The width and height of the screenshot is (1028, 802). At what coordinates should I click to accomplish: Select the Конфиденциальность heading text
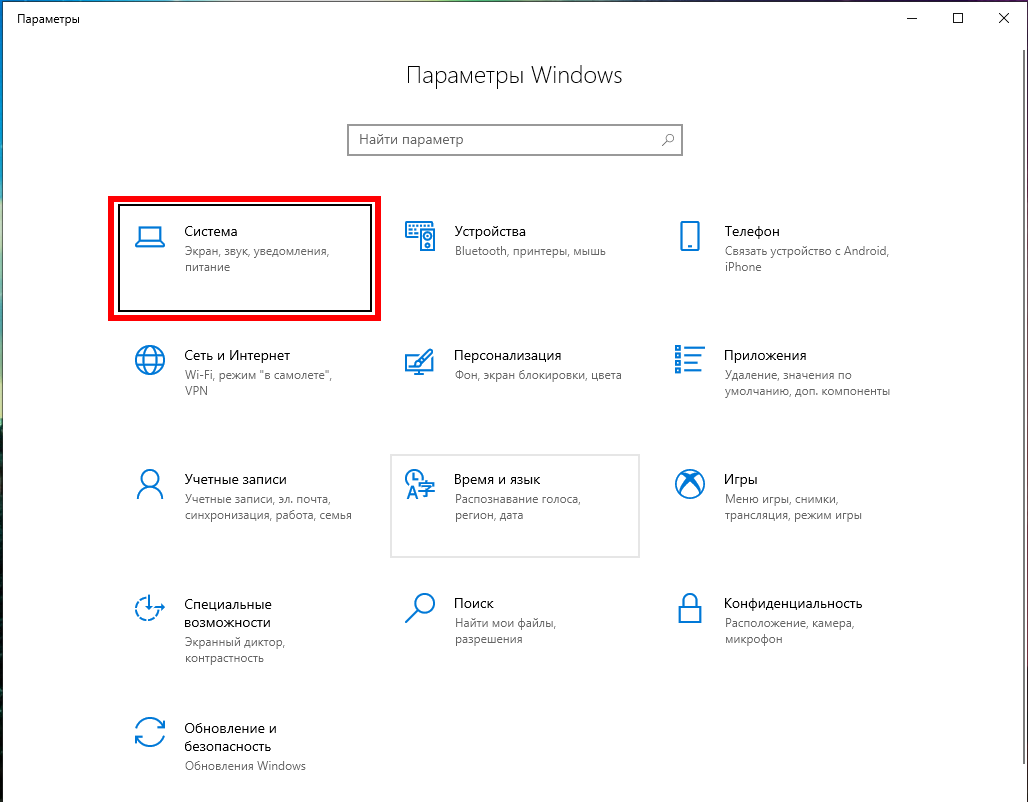pyautogui.click(x=793, y=603)
